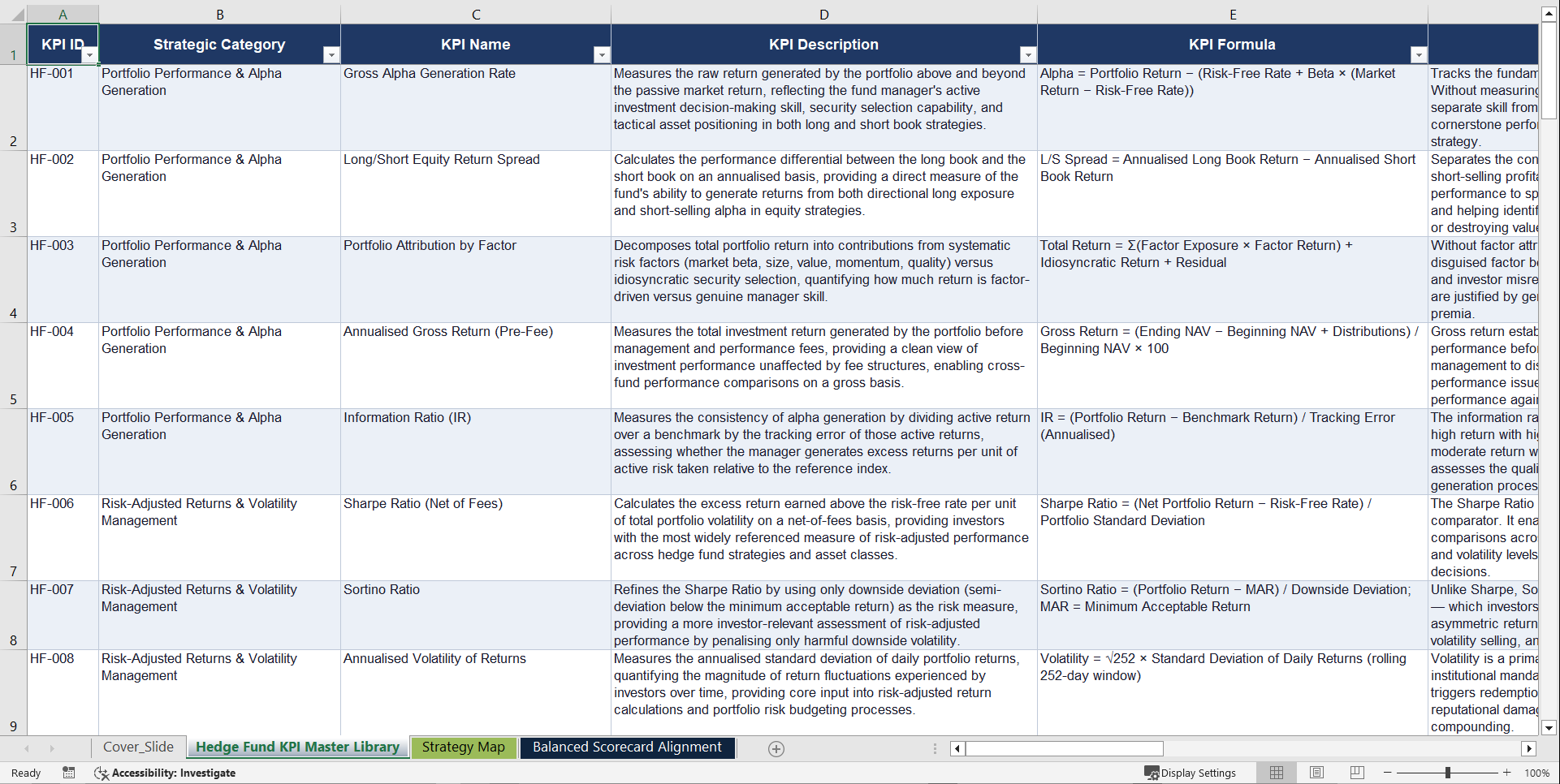This screenshot has height=784, width=1560.
Task: Click the HF-006 Risk-Adjusted Returns category cell
Action: [x=219, y=537]
